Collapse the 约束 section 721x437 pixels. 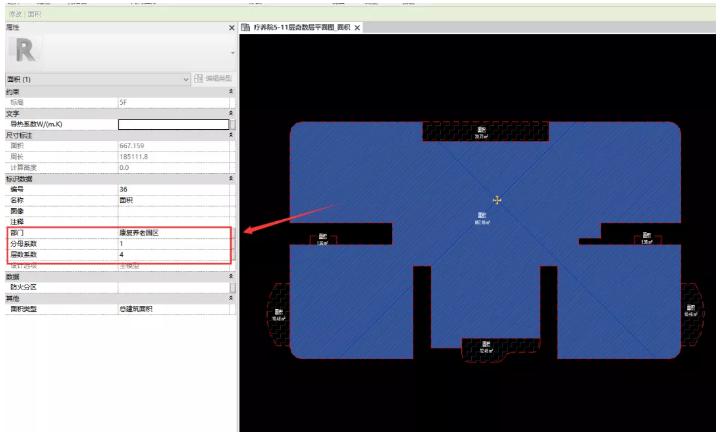point(231,92)
